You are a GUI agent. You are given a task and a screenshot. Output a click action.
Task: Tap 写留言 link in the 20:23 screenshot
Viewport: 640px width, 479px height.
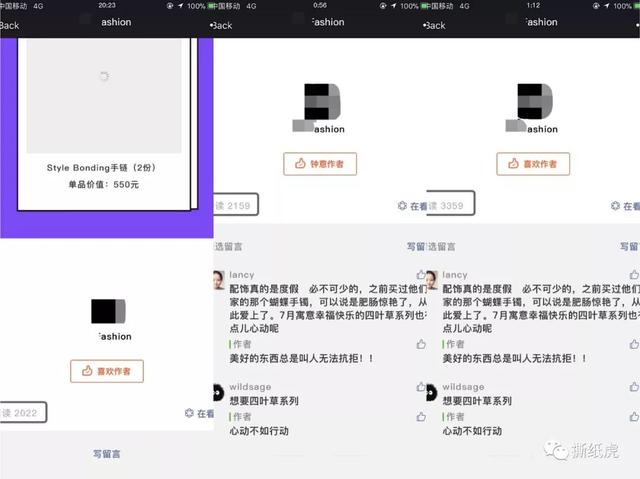(107, 454)
